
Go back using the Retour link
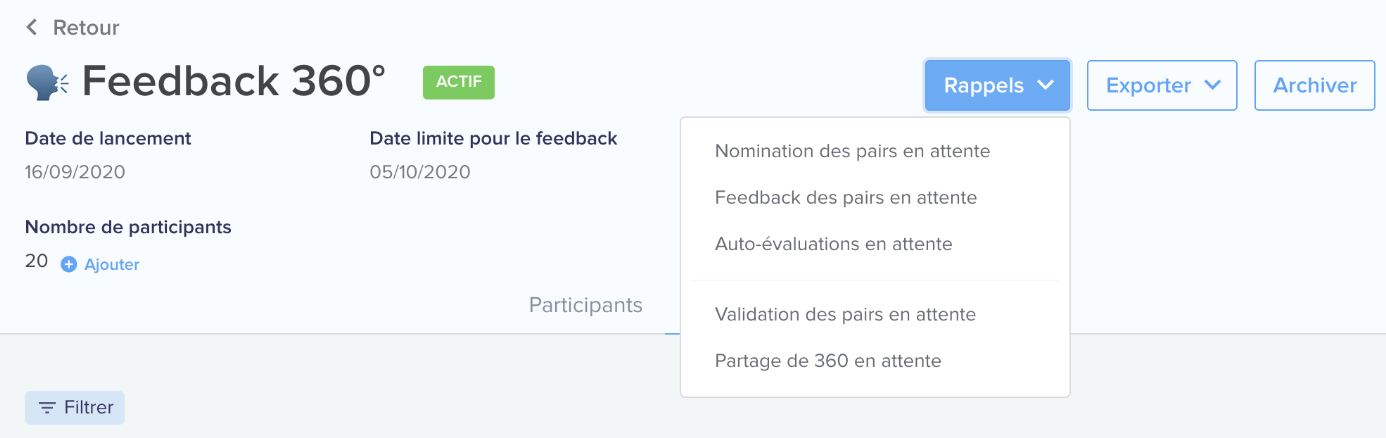[x=72, y=28]
